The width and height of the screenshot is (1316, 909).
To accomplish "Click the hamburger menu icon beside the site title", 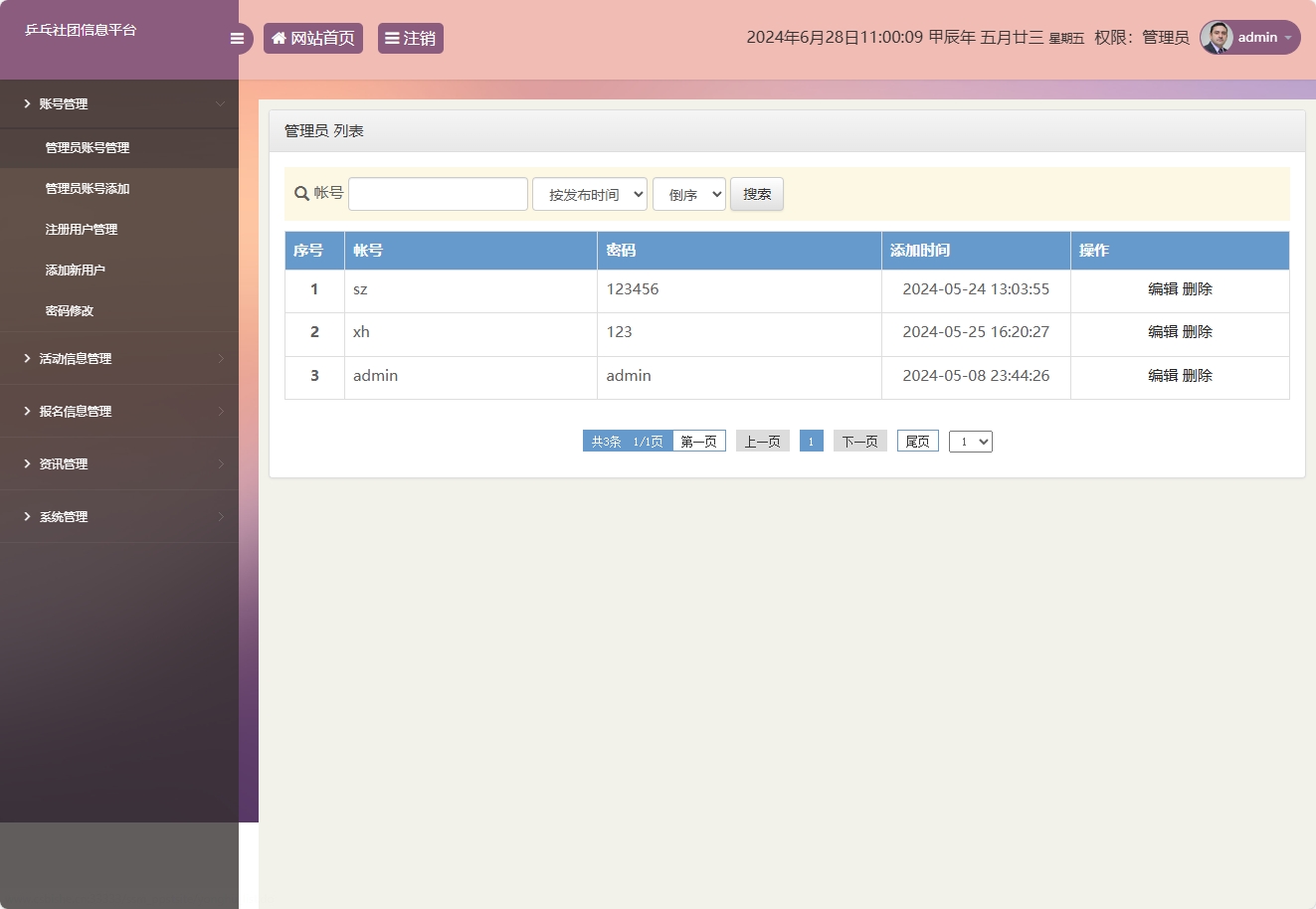I will 237,38.
